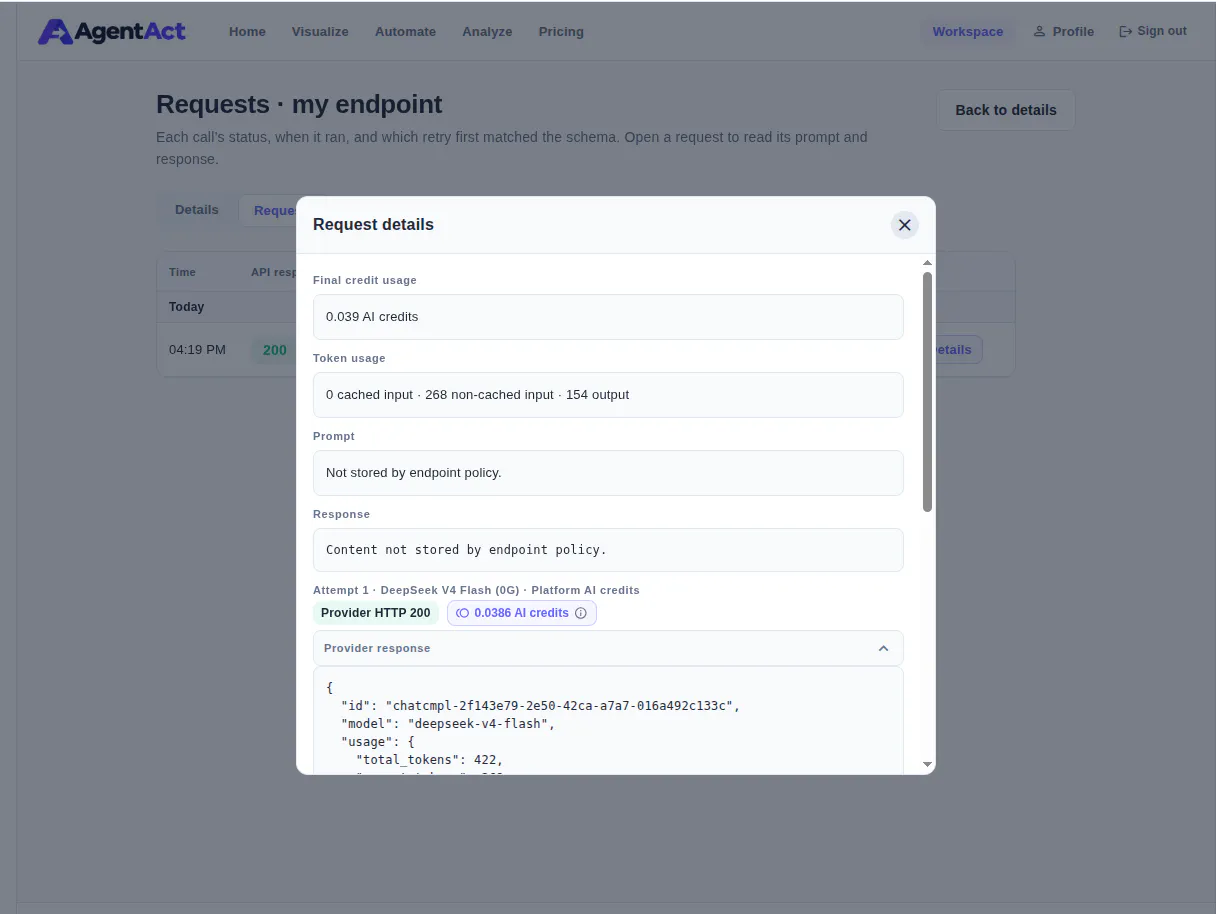Open the Home menu item

247,31
